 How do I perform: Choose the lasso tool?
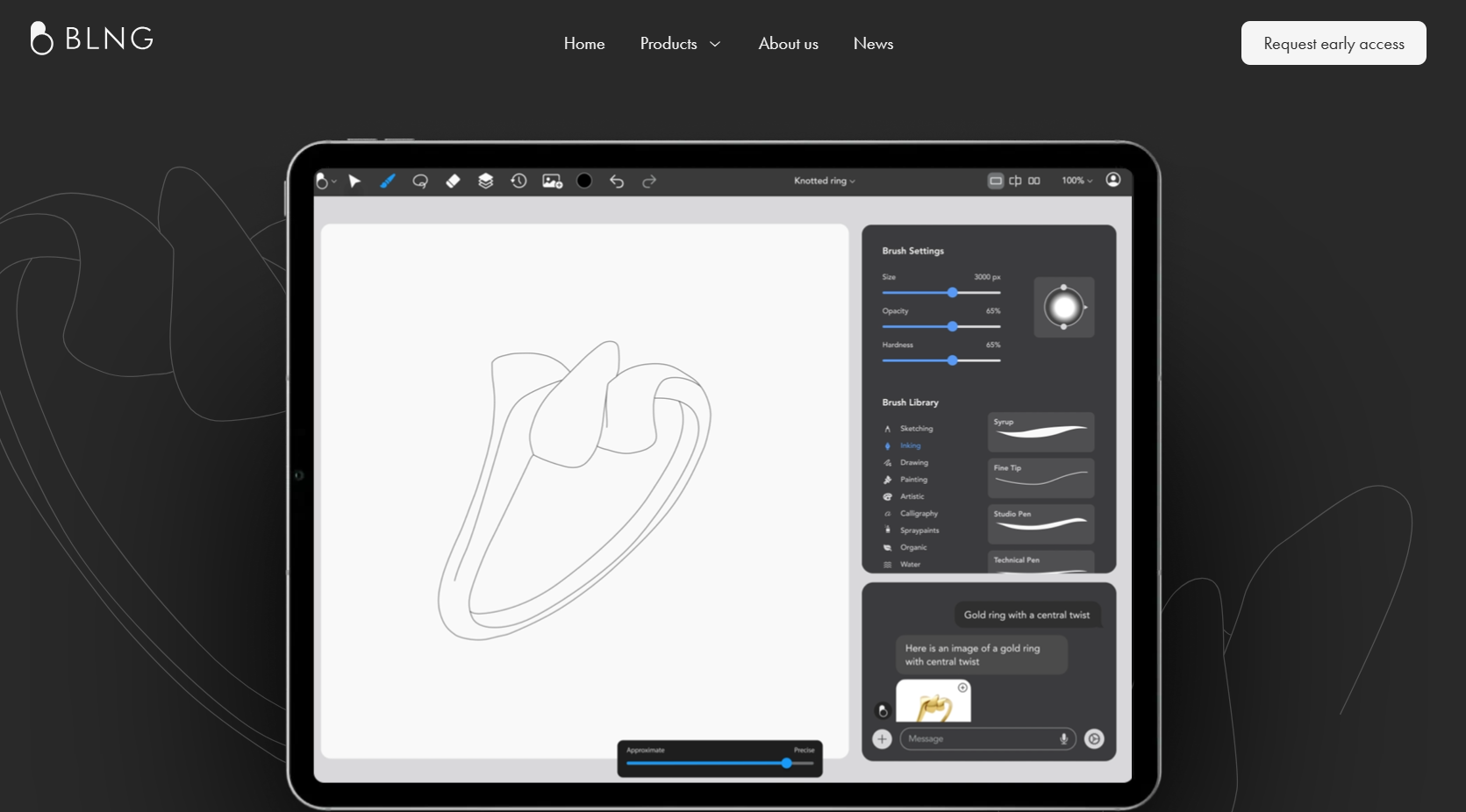(420, 181)
